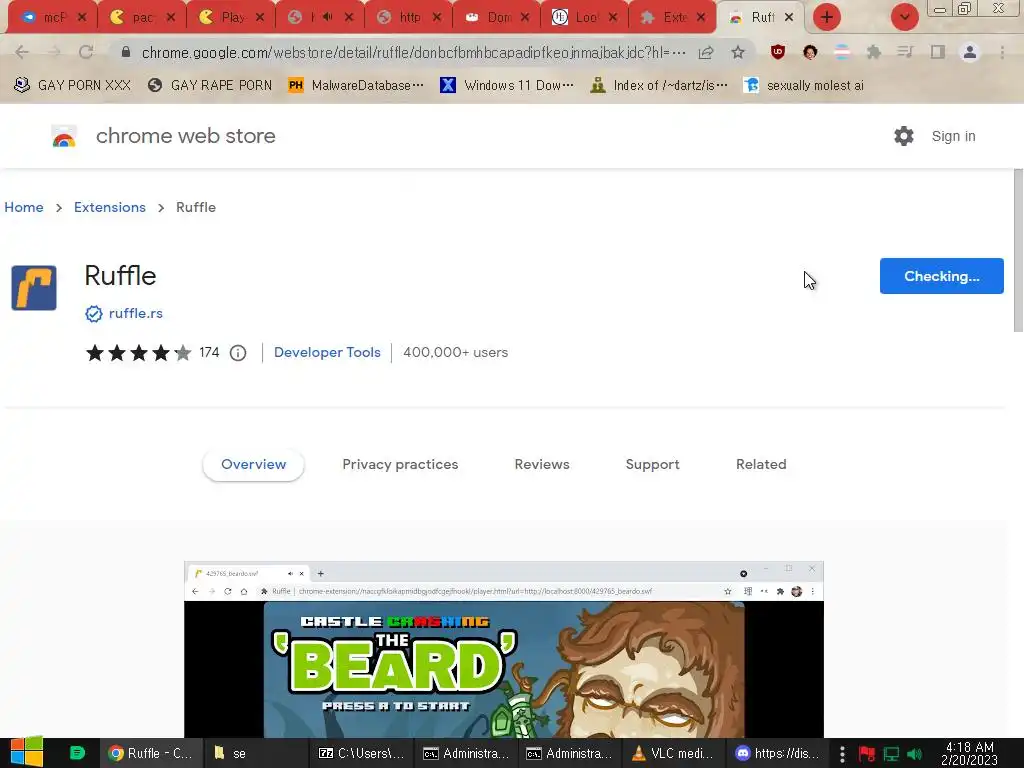Image resolution: width=1024 pixels, height=768 pixels.
Task: Close the mcP tab
Action: [x=82, y=18]
